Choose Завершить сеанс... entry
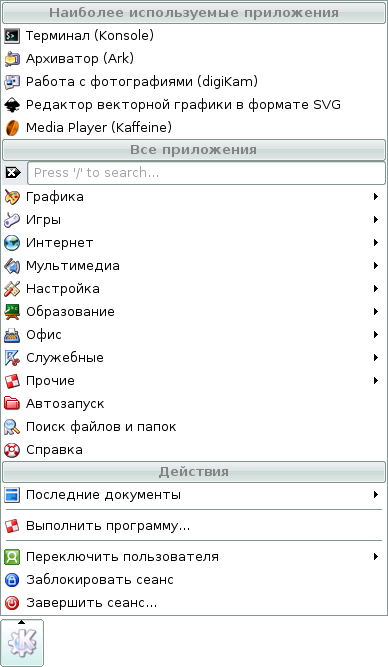388x667 pixels. [194, 603]
